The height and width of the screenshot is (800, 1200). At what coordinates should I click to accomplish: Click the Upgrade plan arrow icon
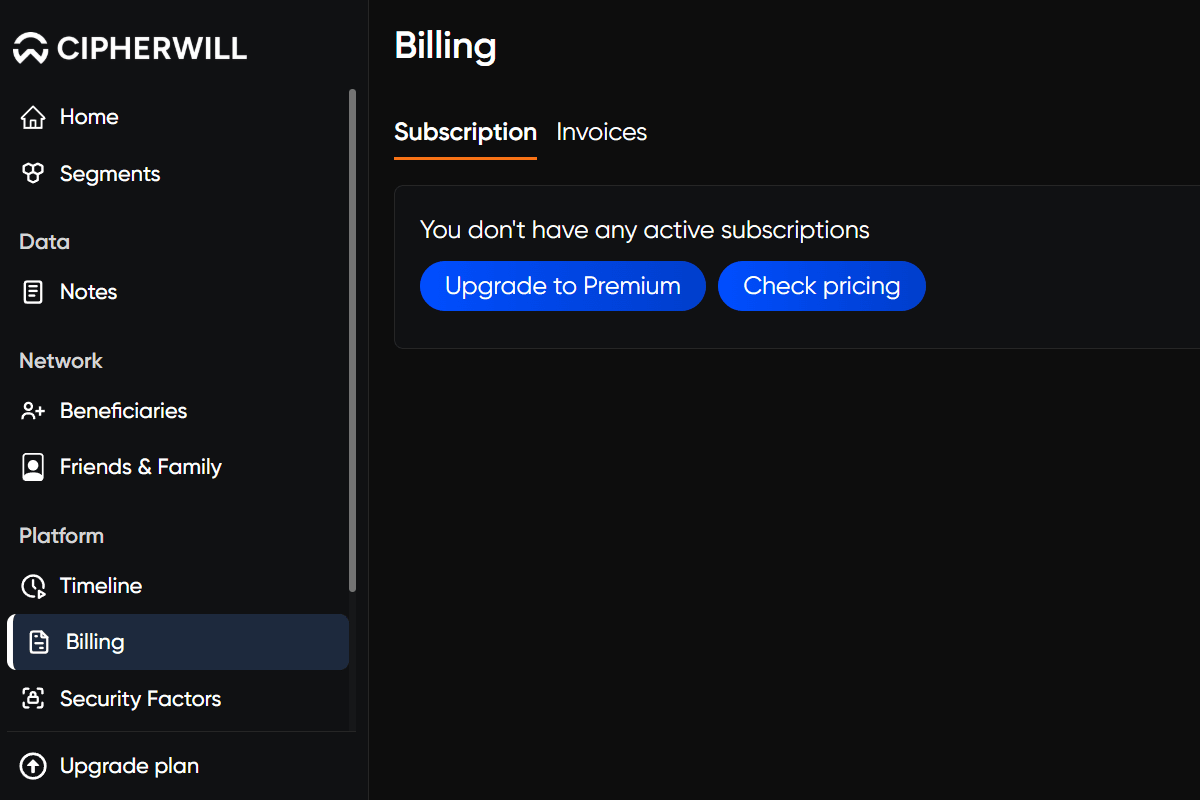(x=33, y=767)
